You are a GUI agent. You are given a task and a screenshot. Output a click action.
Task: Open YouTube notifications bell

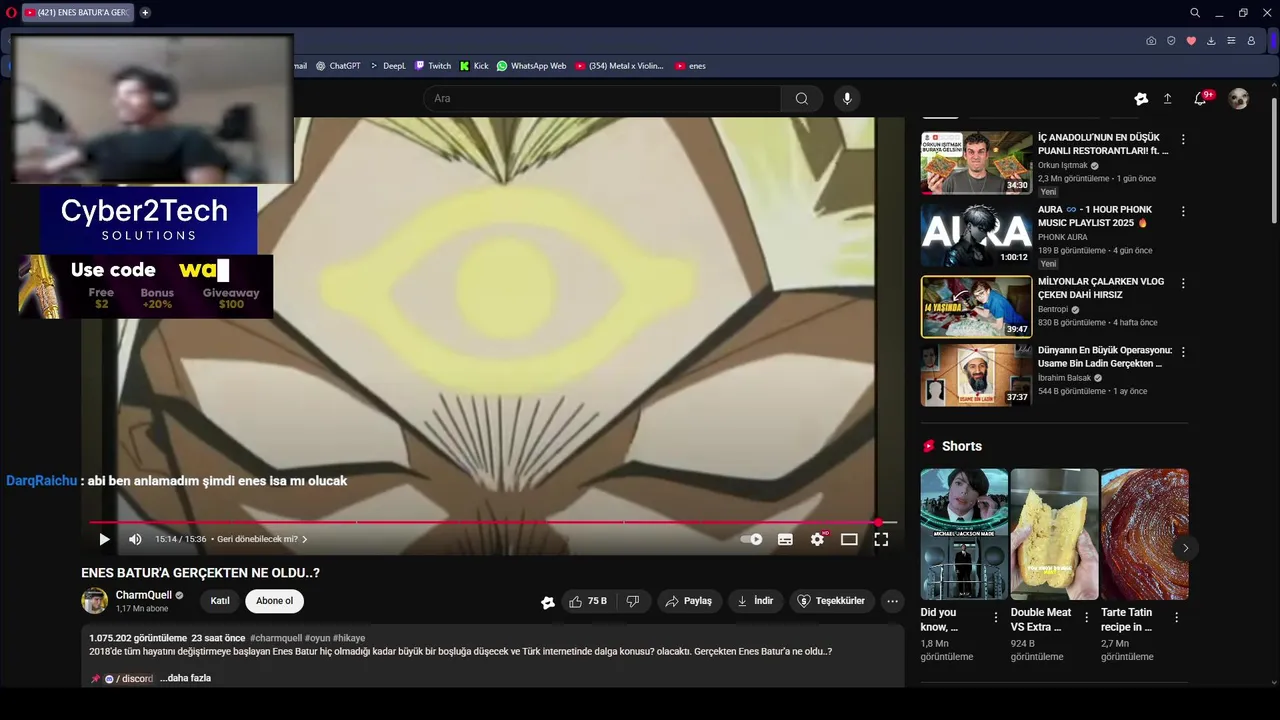pyautogui.click(x=1200, y=98)
